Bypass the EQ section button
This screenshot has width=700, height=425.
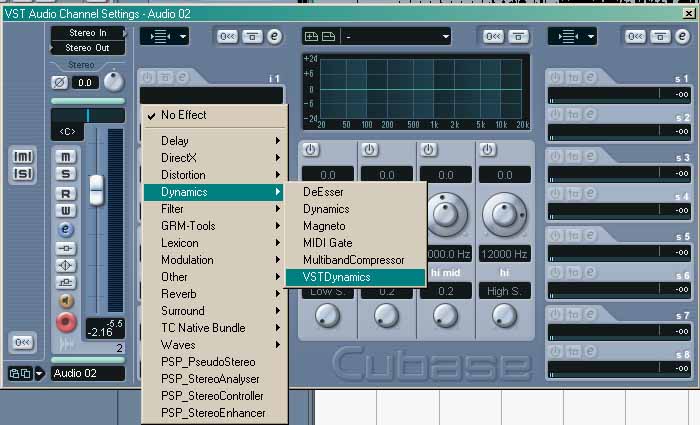pos(518,37)
